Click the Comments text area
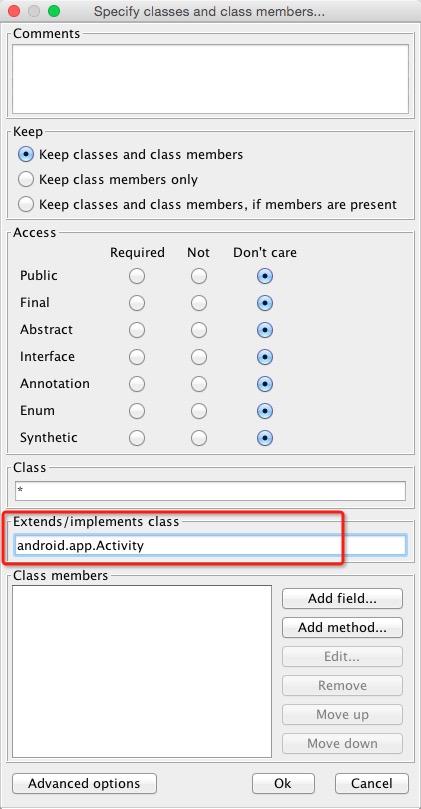Screen dimensions: 421x809 pos(210,79)
